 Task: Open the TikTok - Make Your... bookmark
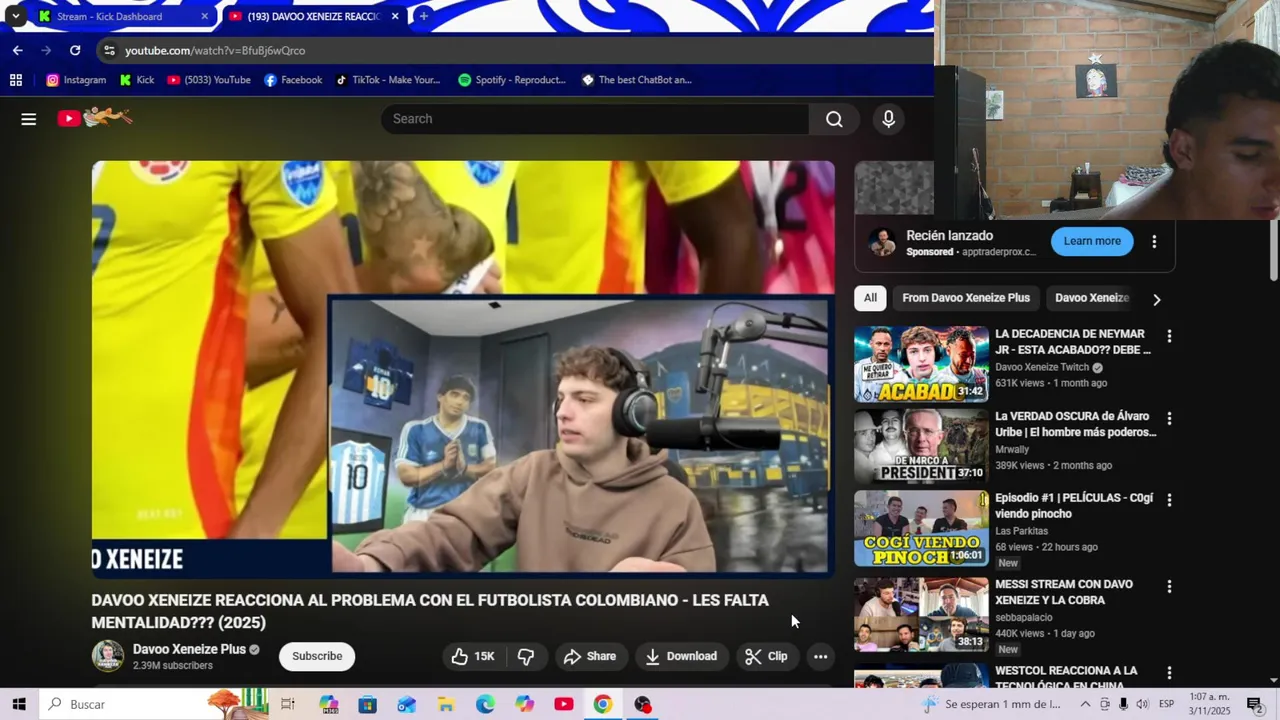(388, 80)
